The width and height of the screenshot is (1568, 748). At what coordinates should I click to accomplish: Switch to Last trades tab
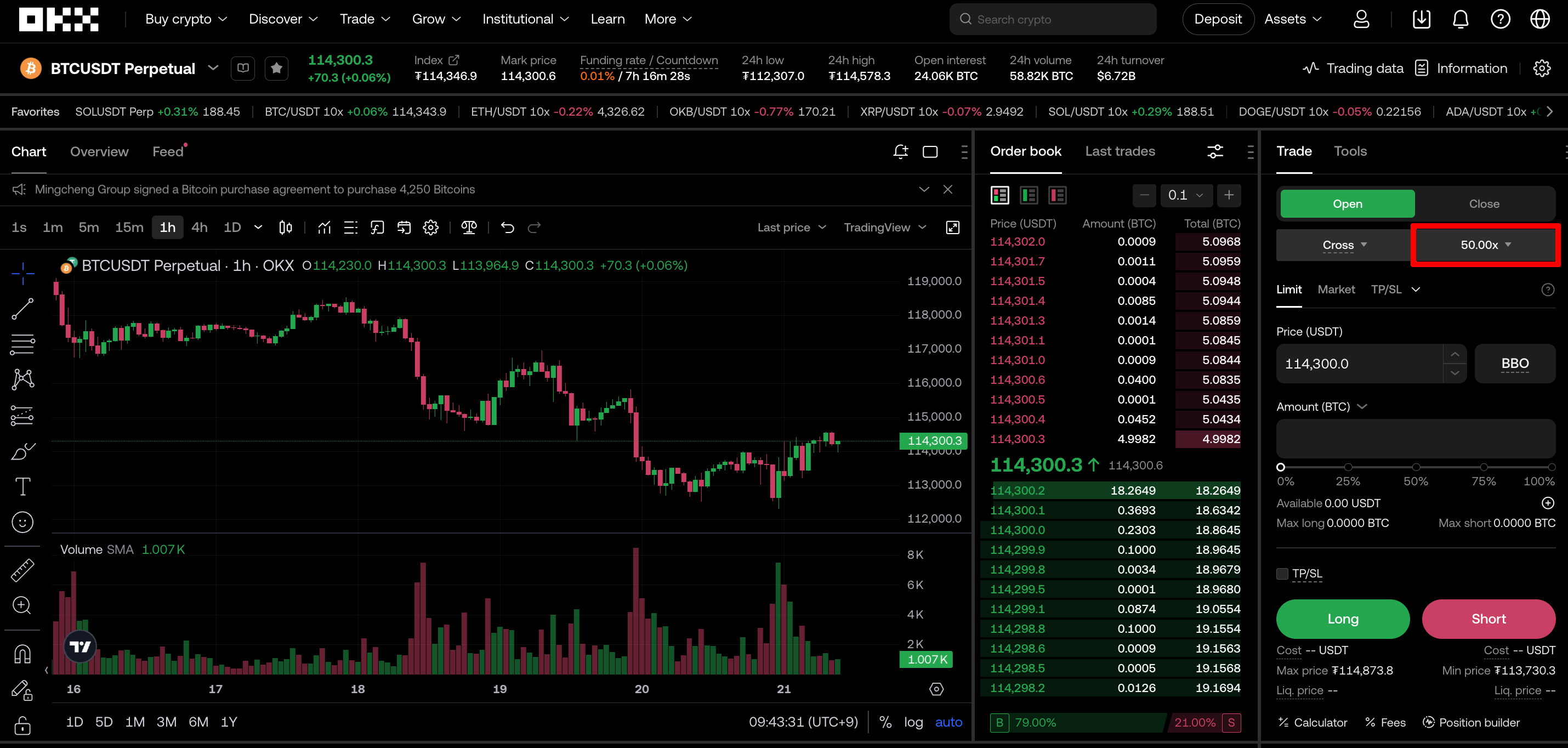pos(1120,151)
